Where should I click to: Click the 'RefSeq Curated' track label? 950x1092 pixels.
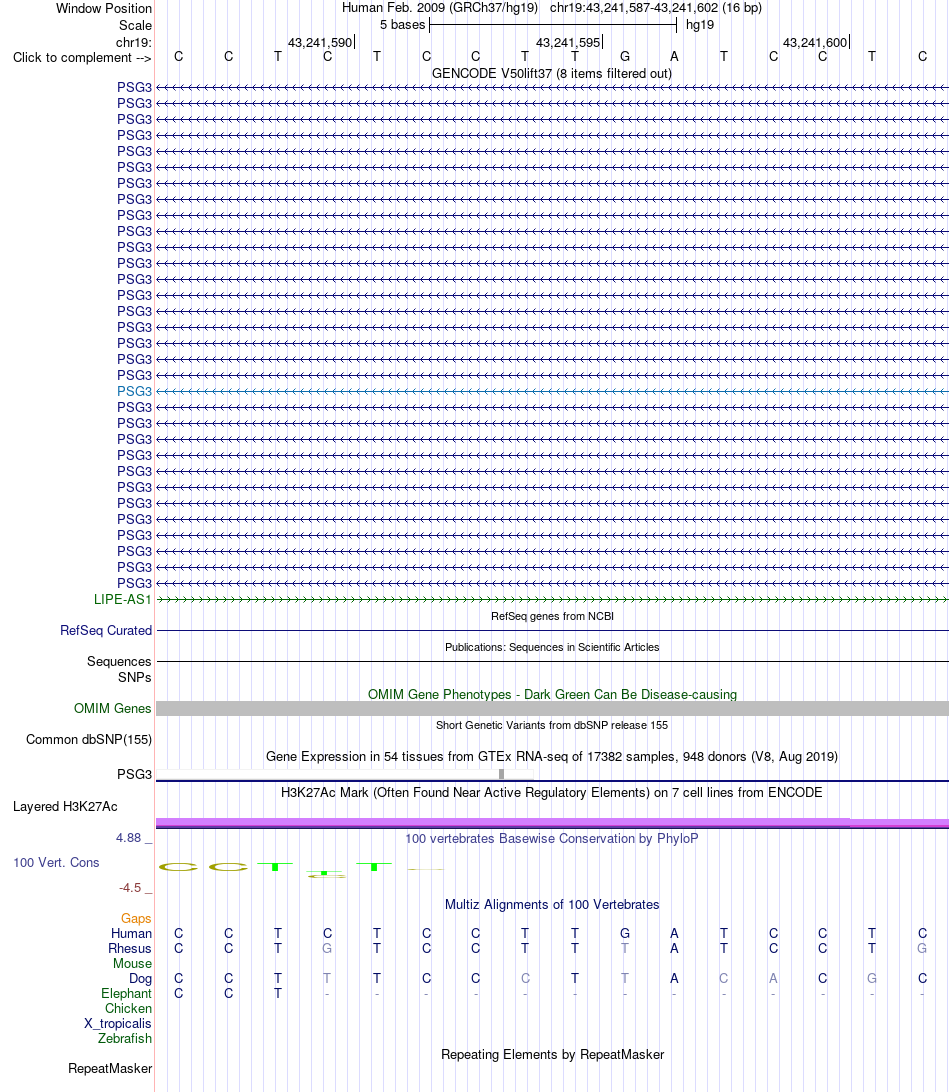[x=106, y=630]
